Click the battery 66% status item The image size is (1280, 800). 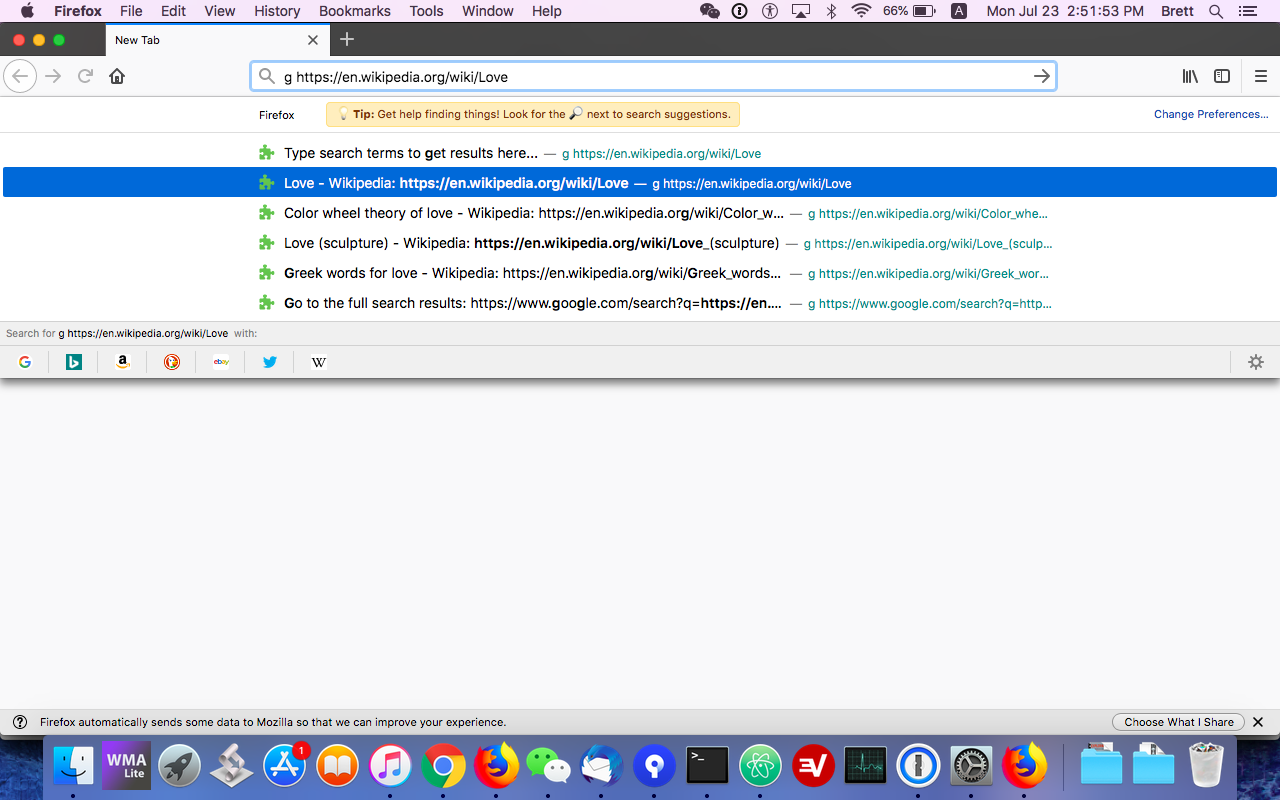pyautogui.click(x=909, y=11)
